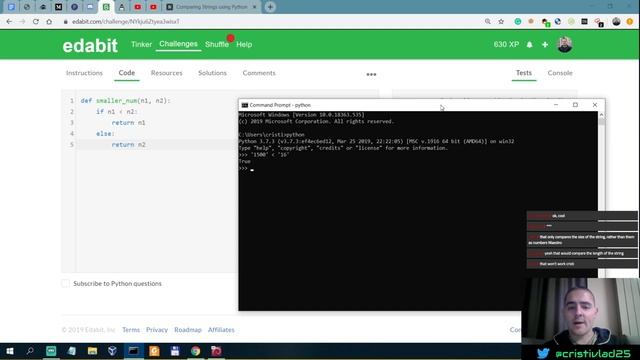Tick Subscribe to Python questions checkbox
The height and width of the screenshot is (360, 640).
coord(65,283)
